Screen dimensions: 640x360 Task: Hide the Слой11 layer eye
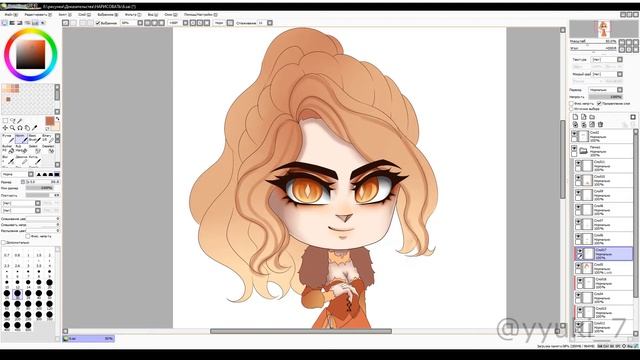578,163
